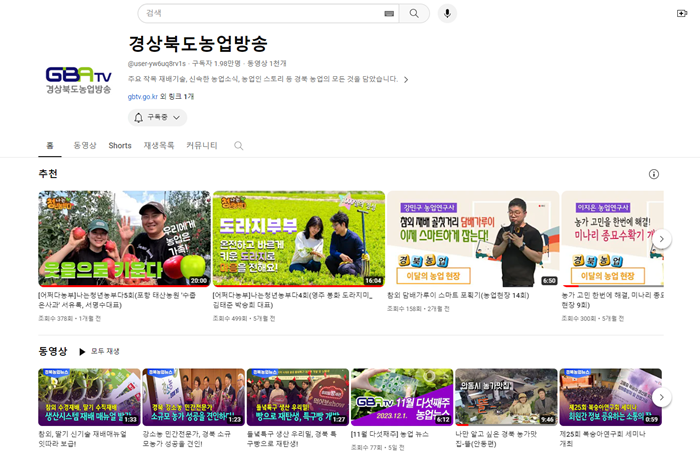
Task: Click the info icon in 추천 section
Action: coord(654,174)
